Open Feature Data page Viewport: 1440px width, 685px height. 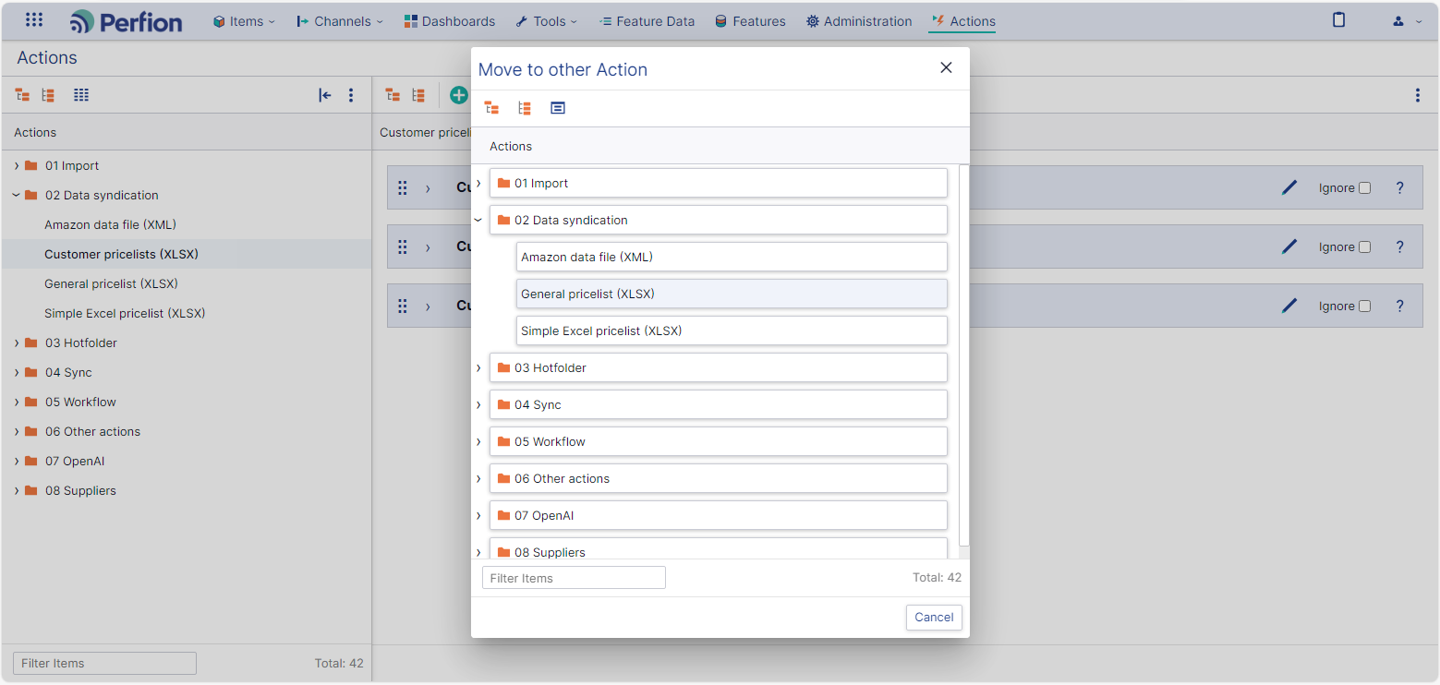pos(646,21)
